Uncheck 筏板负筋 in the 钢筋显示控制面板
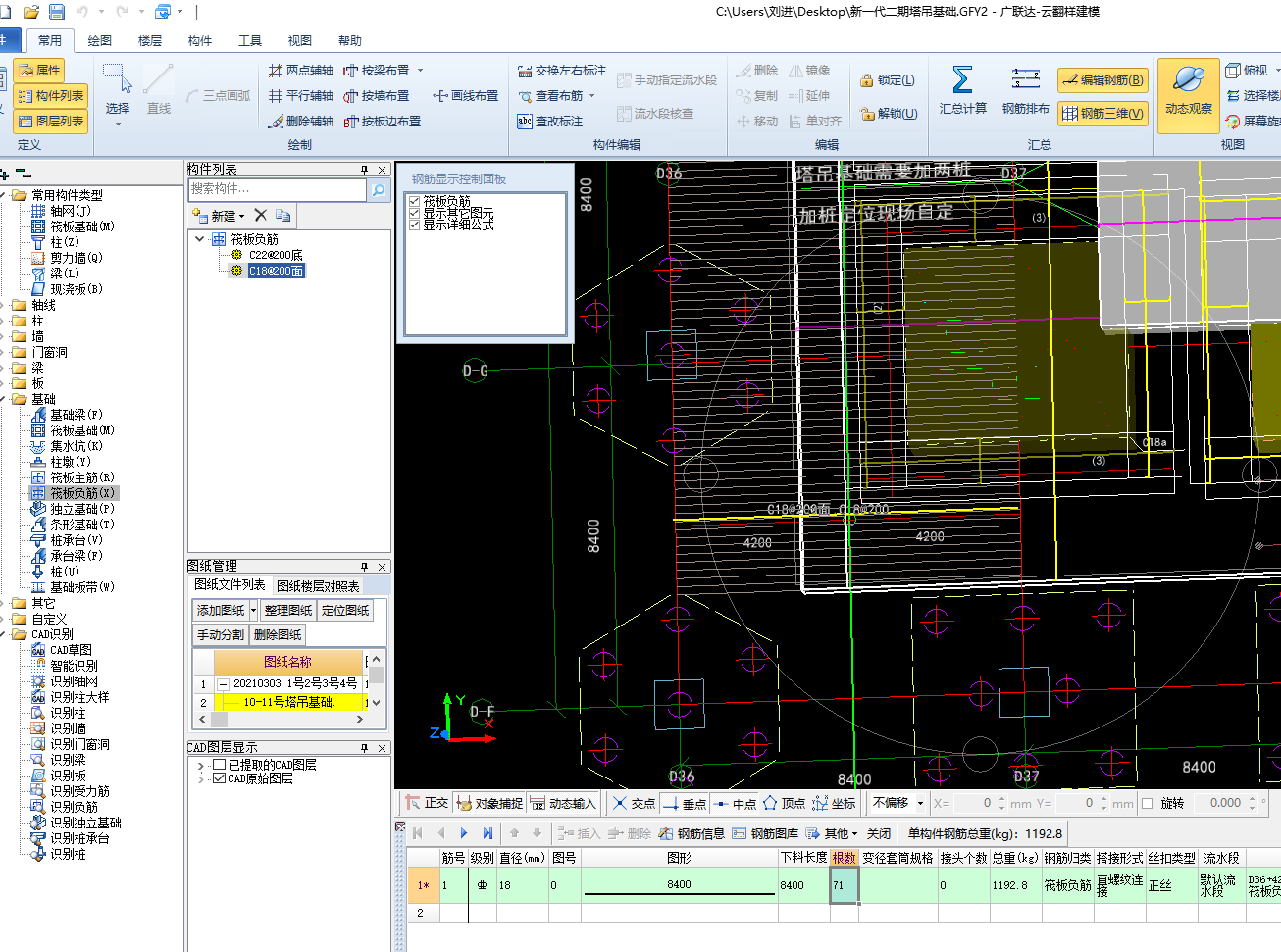 click(415, 202)
